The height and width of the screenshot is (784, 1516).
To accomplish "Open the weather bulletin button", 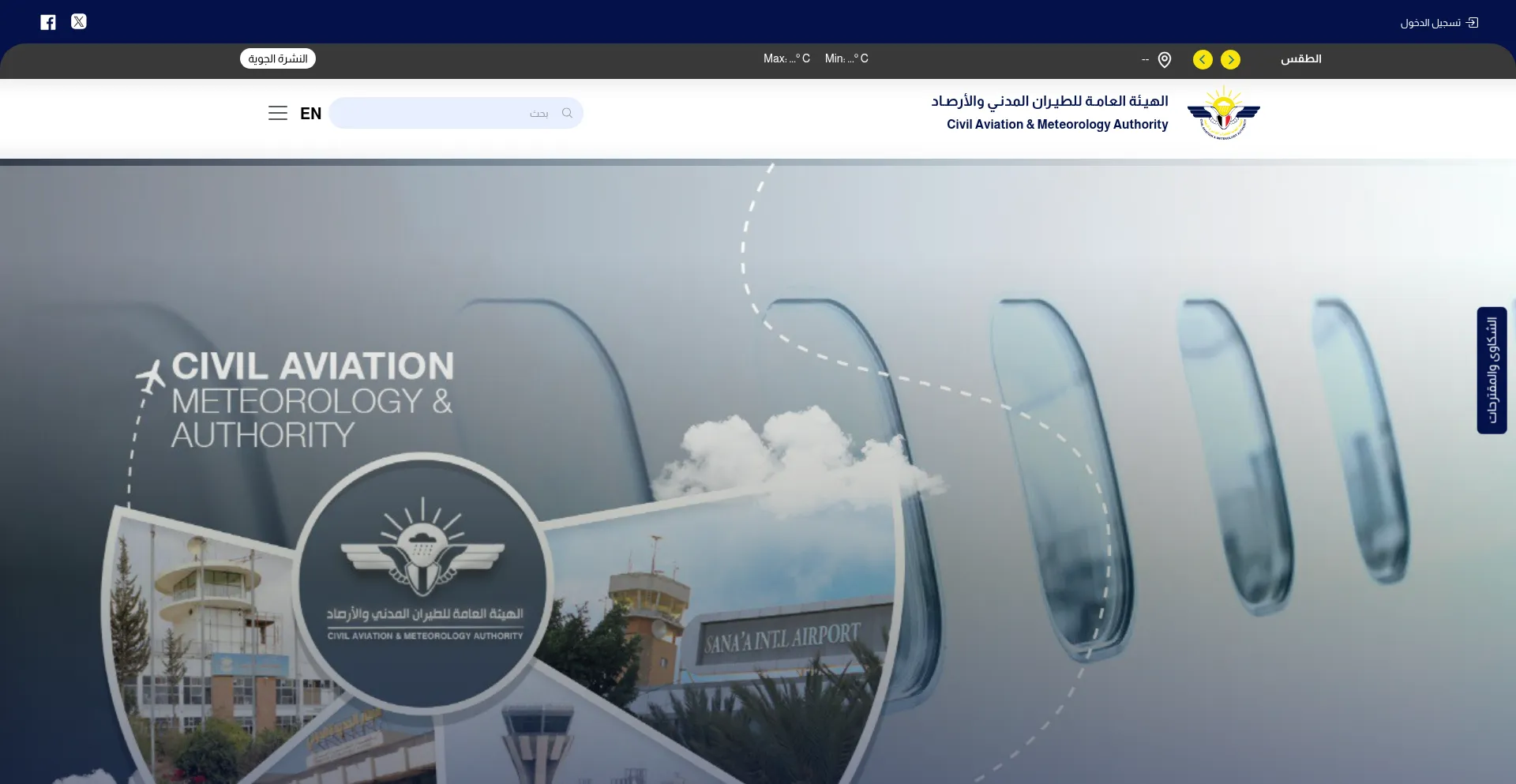I will 278,58.
